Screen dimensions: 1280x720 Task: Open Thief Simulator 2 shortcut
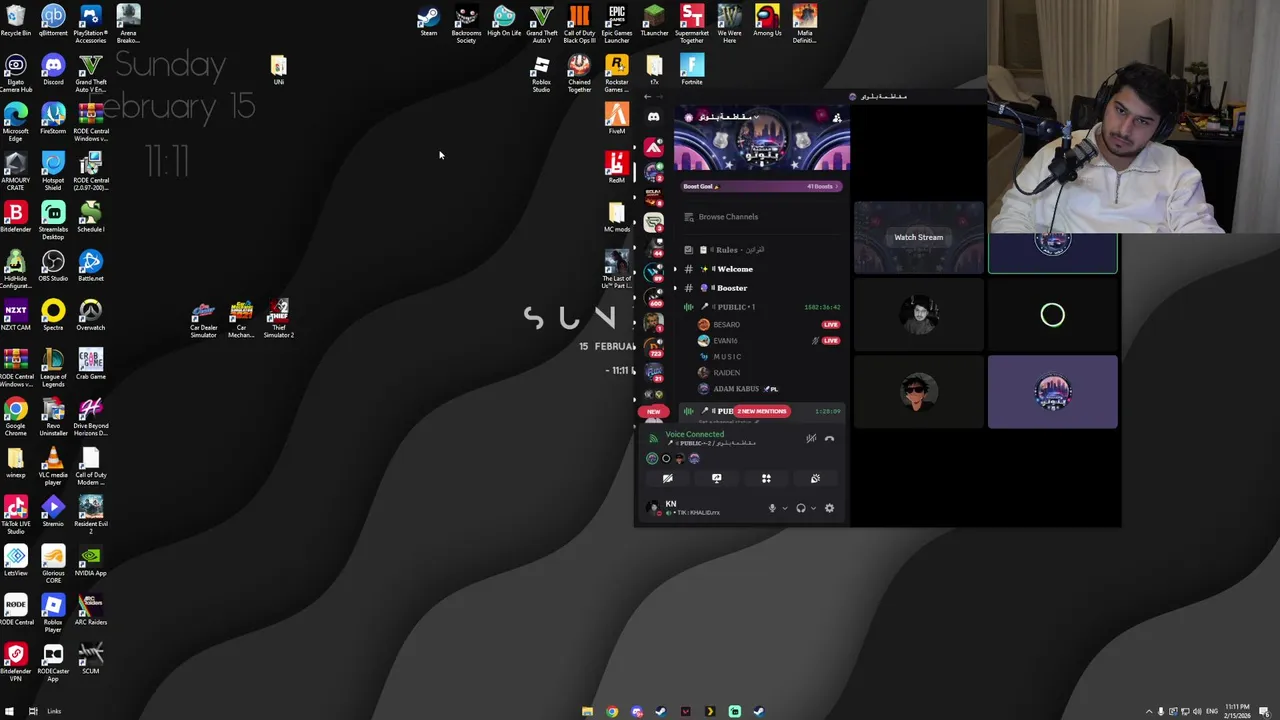(278, 320)
